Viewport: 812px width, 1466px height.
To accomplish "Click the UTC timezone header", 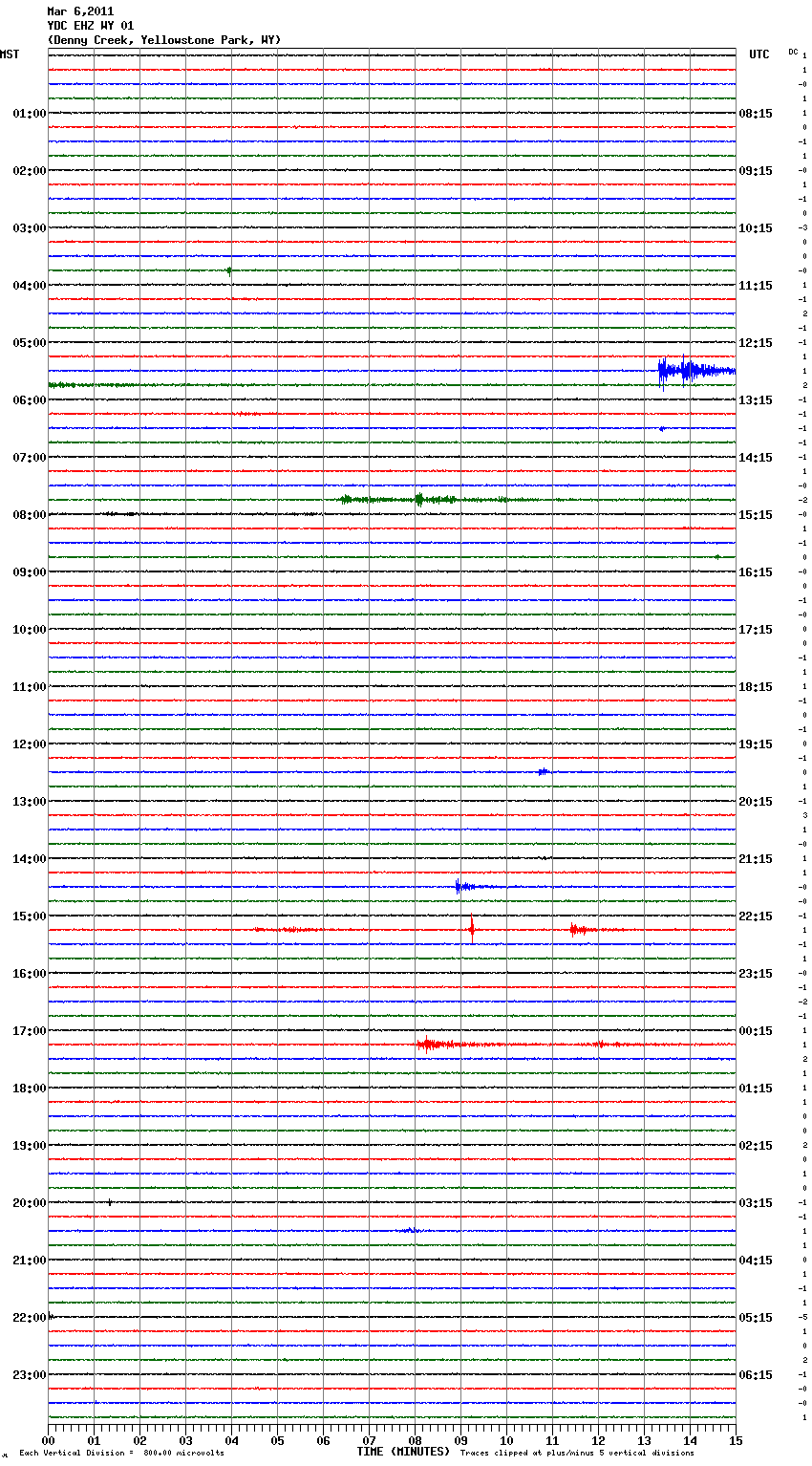I will 759,54.
